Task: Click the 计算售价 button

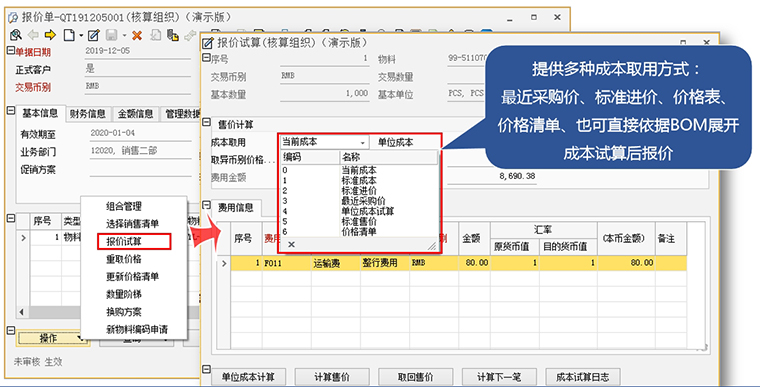Action: (x=332, y=377)
